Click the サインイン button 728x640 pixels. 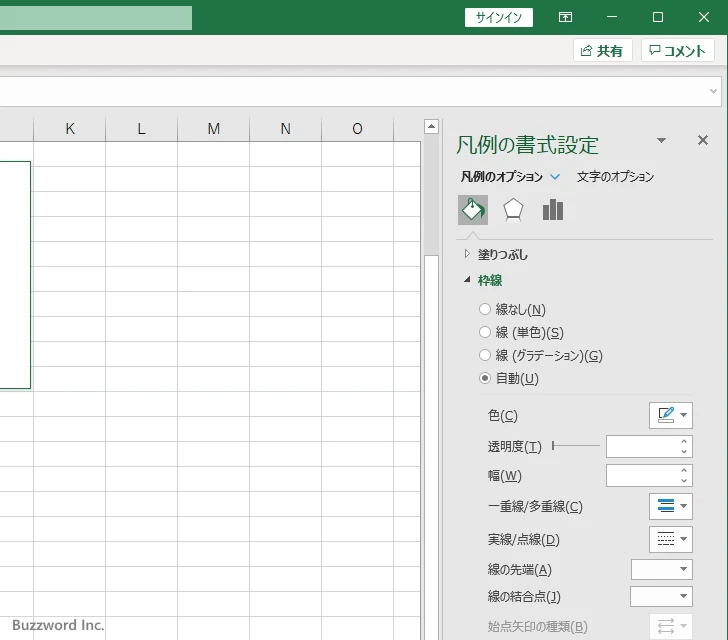499,18
